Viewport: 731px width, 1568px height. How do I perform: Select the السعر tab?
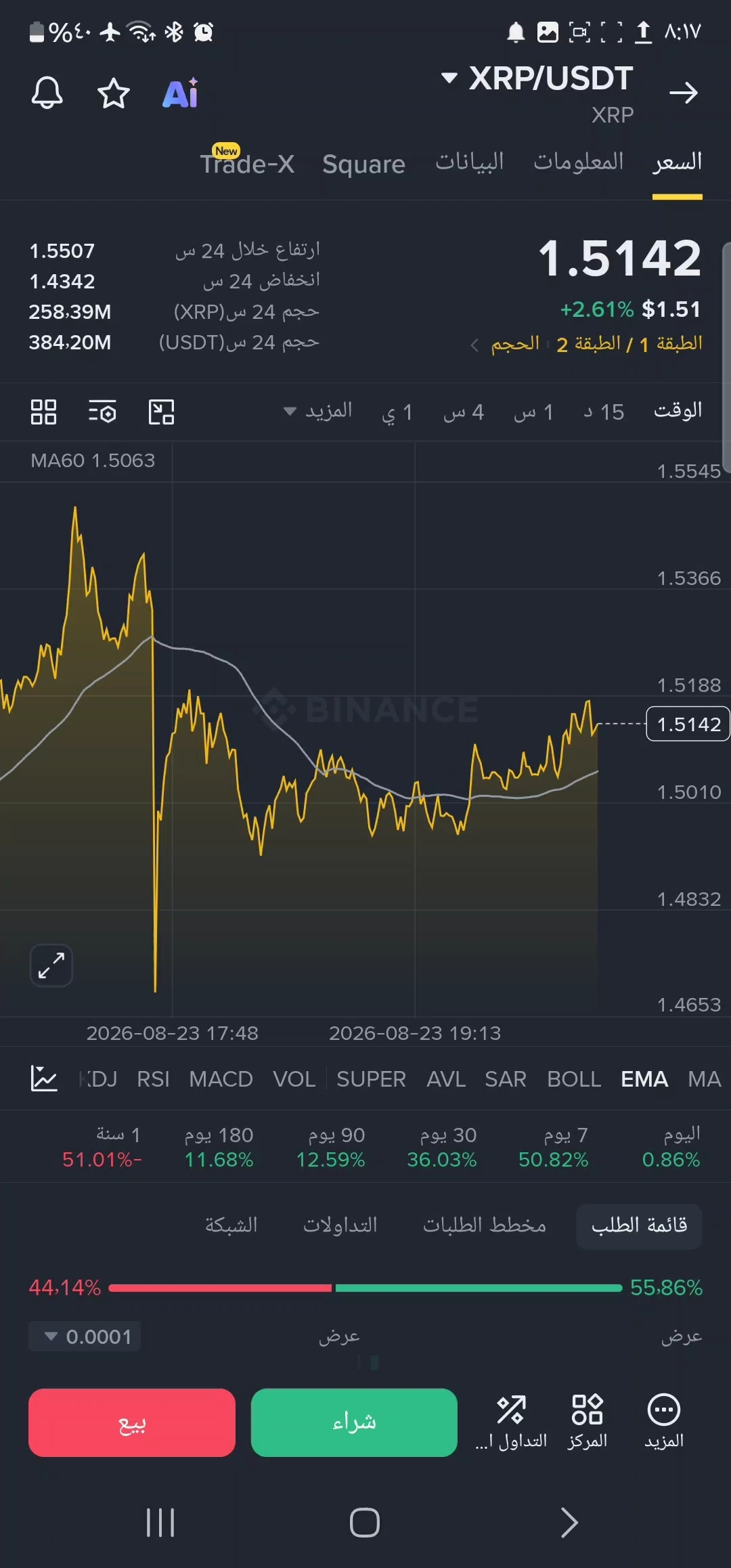tap(678, 162)
